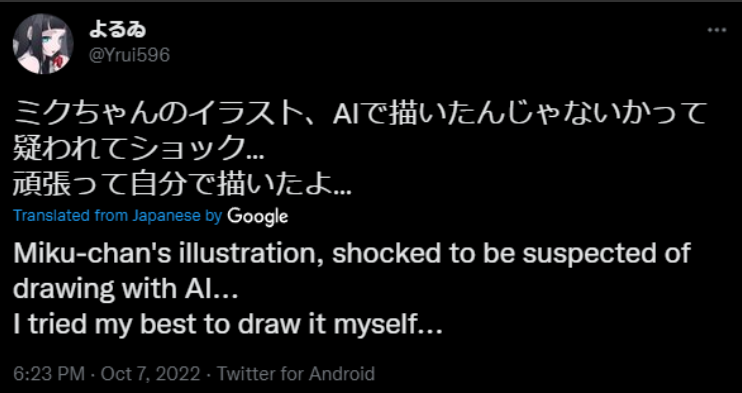The width and height of the screenshot is (742, 393).
Task: Open the tweet's three-dot more options menu
Action: point(716,30)
